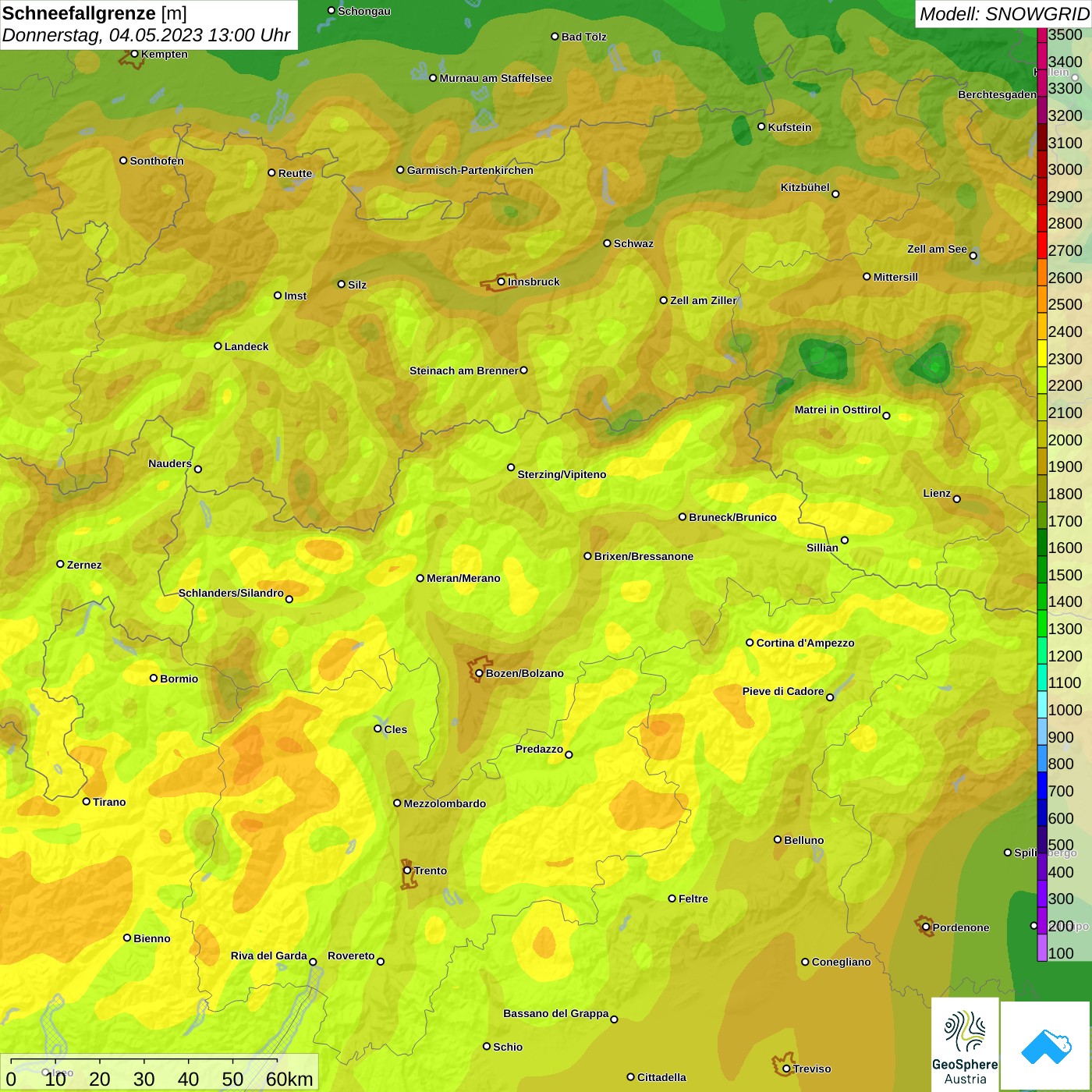Click the GeoSphere Austria logo
The image size is (1092, 1092).
(965, 1045)
